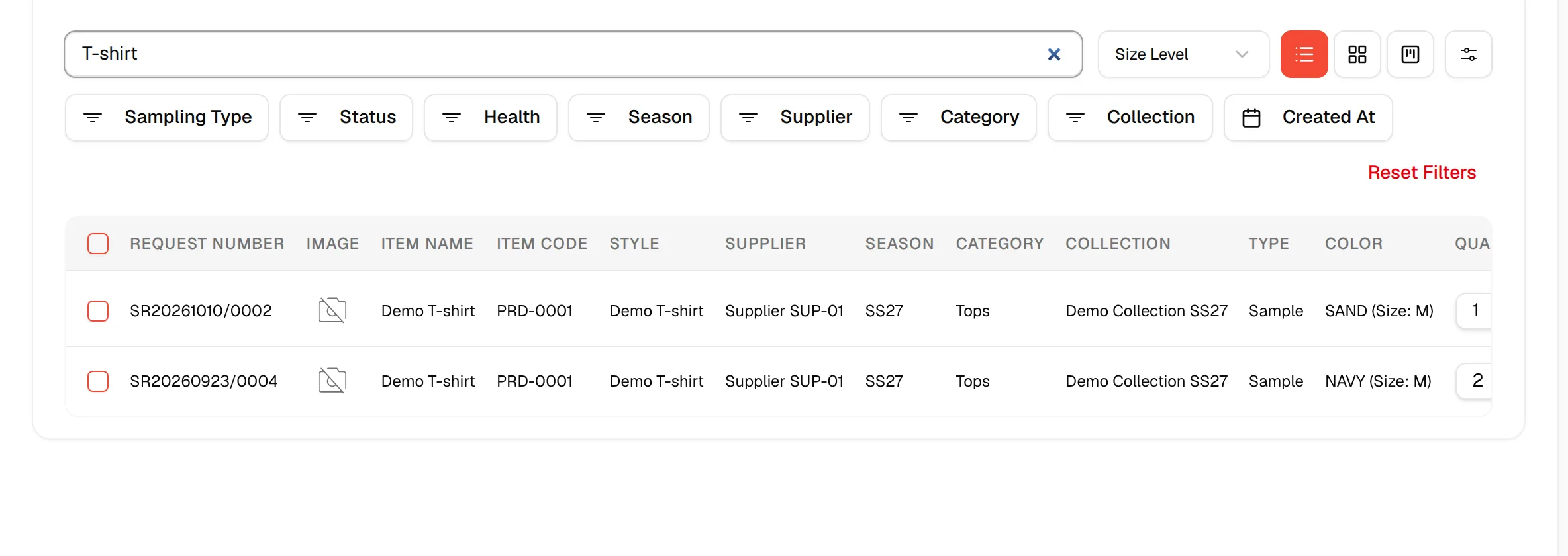This screenshot has width=1568, height=556.
Task: Click the SEASON column header
Action: [899, 244]
